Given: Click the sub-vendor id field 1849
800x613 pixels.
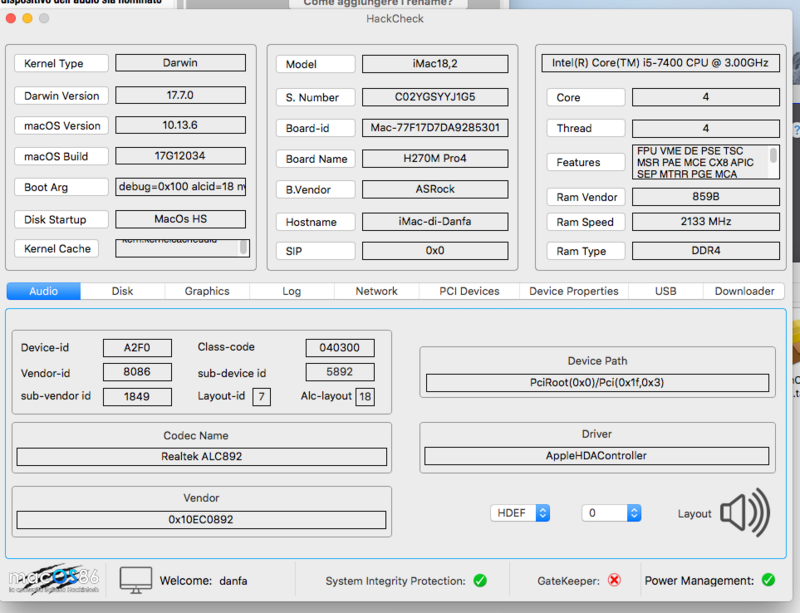Looking at the screenshot, I should point(137,397).
